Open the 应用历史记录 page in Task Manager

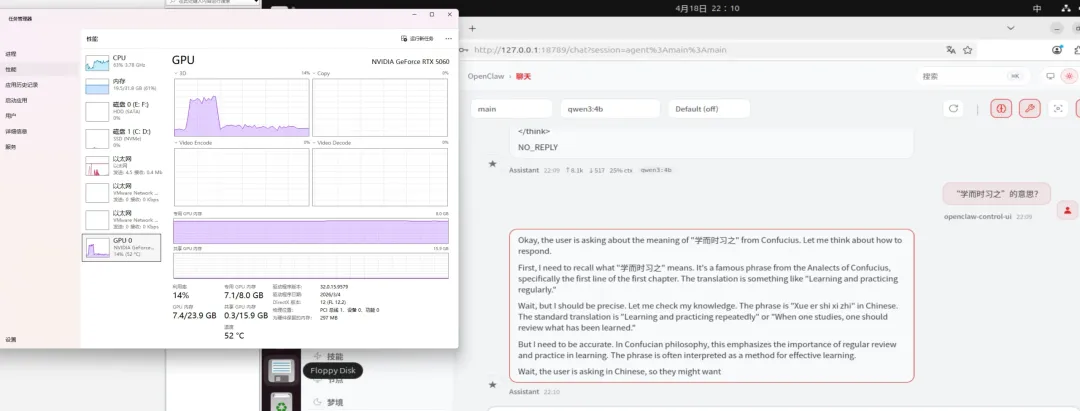[x=21, y=85]
